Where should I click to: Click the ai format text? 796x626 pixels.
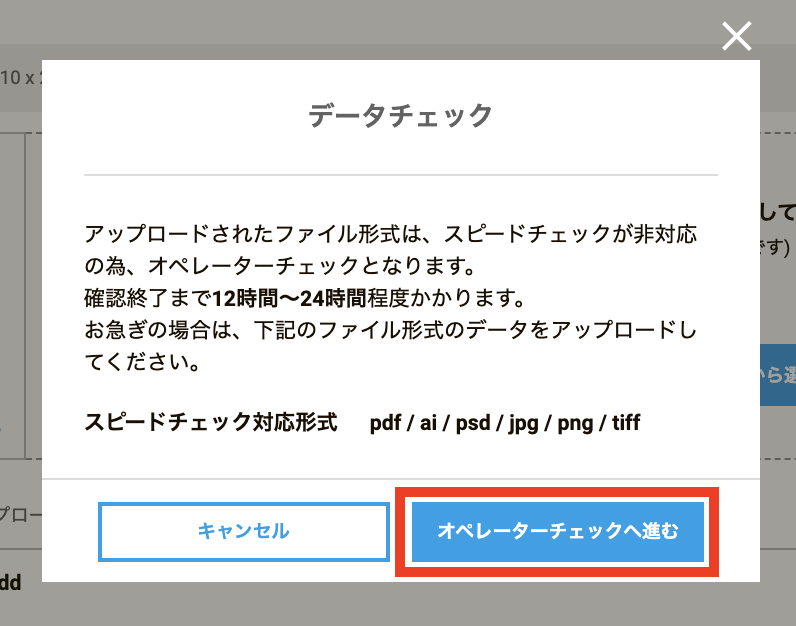click(428, 422)
